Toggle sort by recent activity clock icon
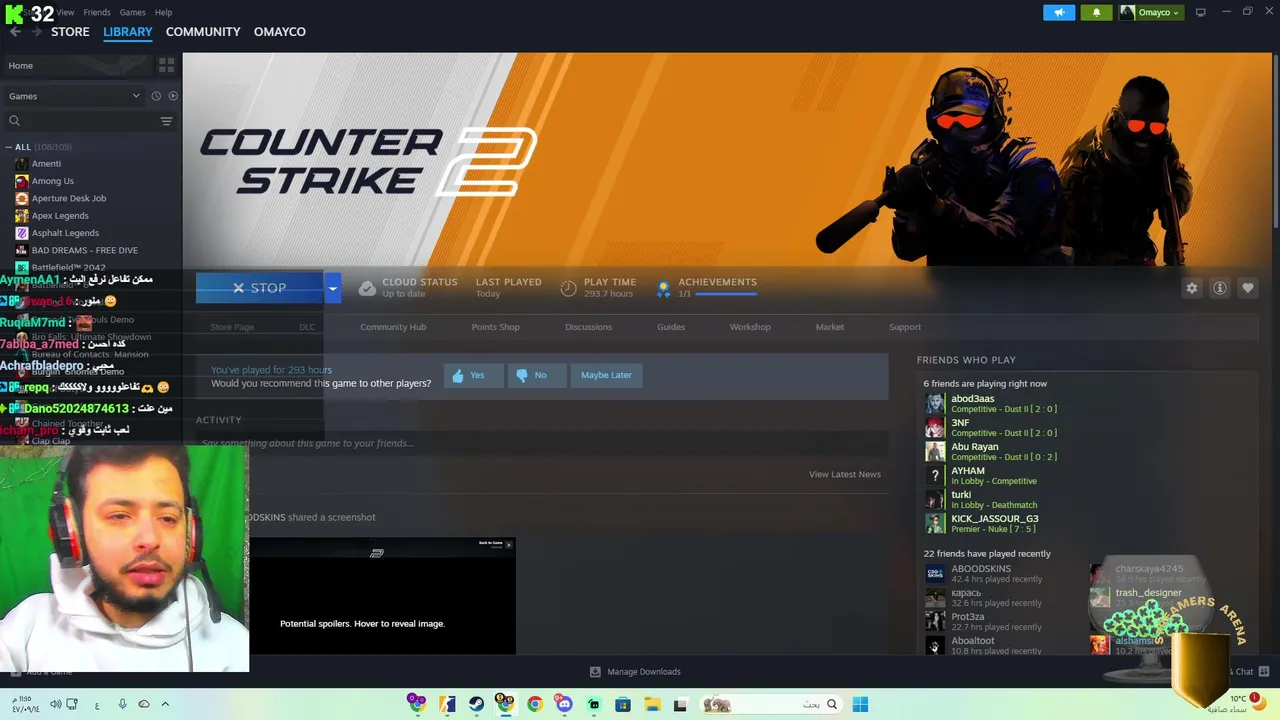Image resolution: width=1280 pixels, height=720 pixels. (156, 96)
